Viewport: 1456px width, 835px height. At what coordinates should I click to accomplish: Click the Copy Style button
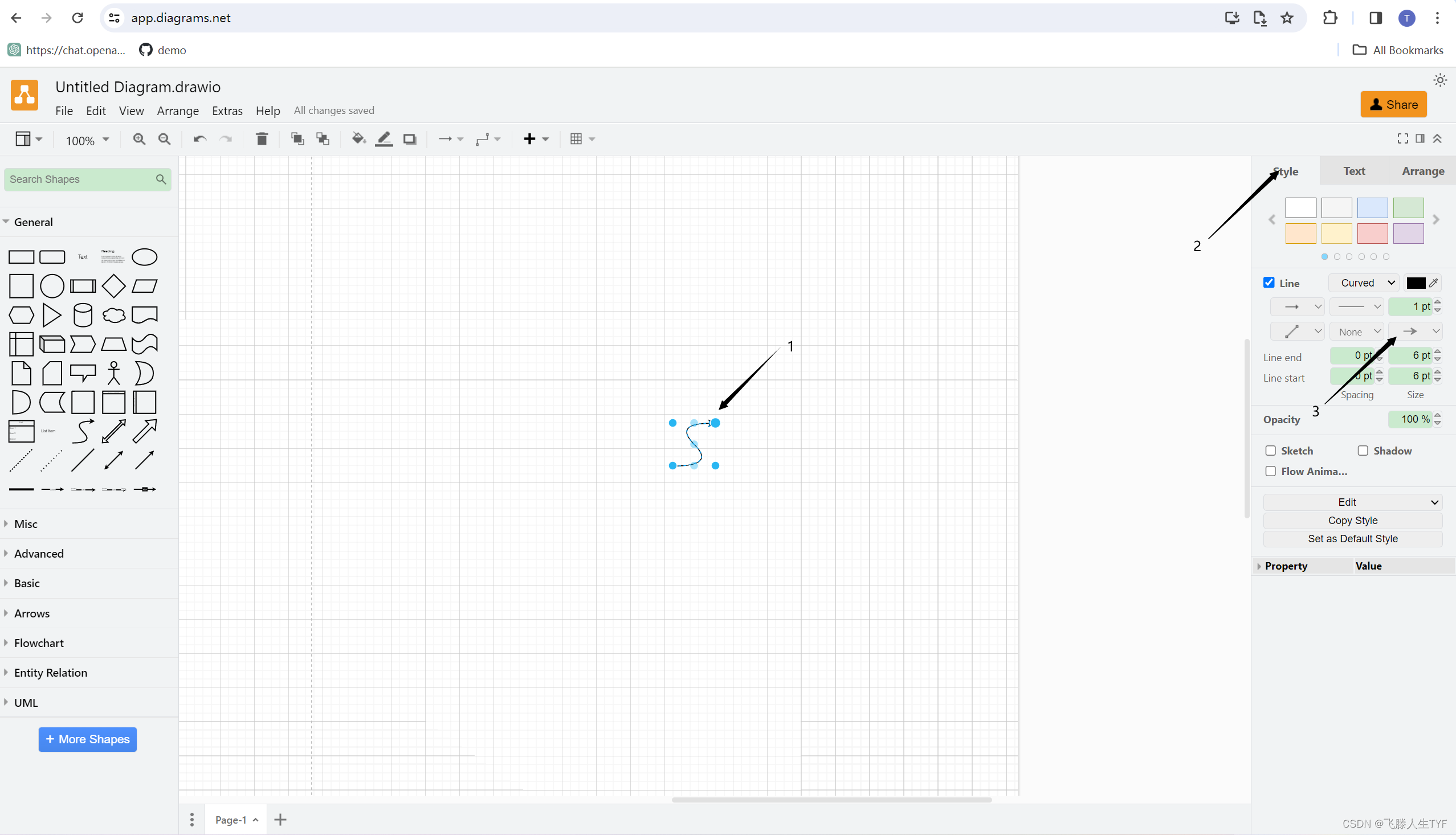click(1353, 520)
